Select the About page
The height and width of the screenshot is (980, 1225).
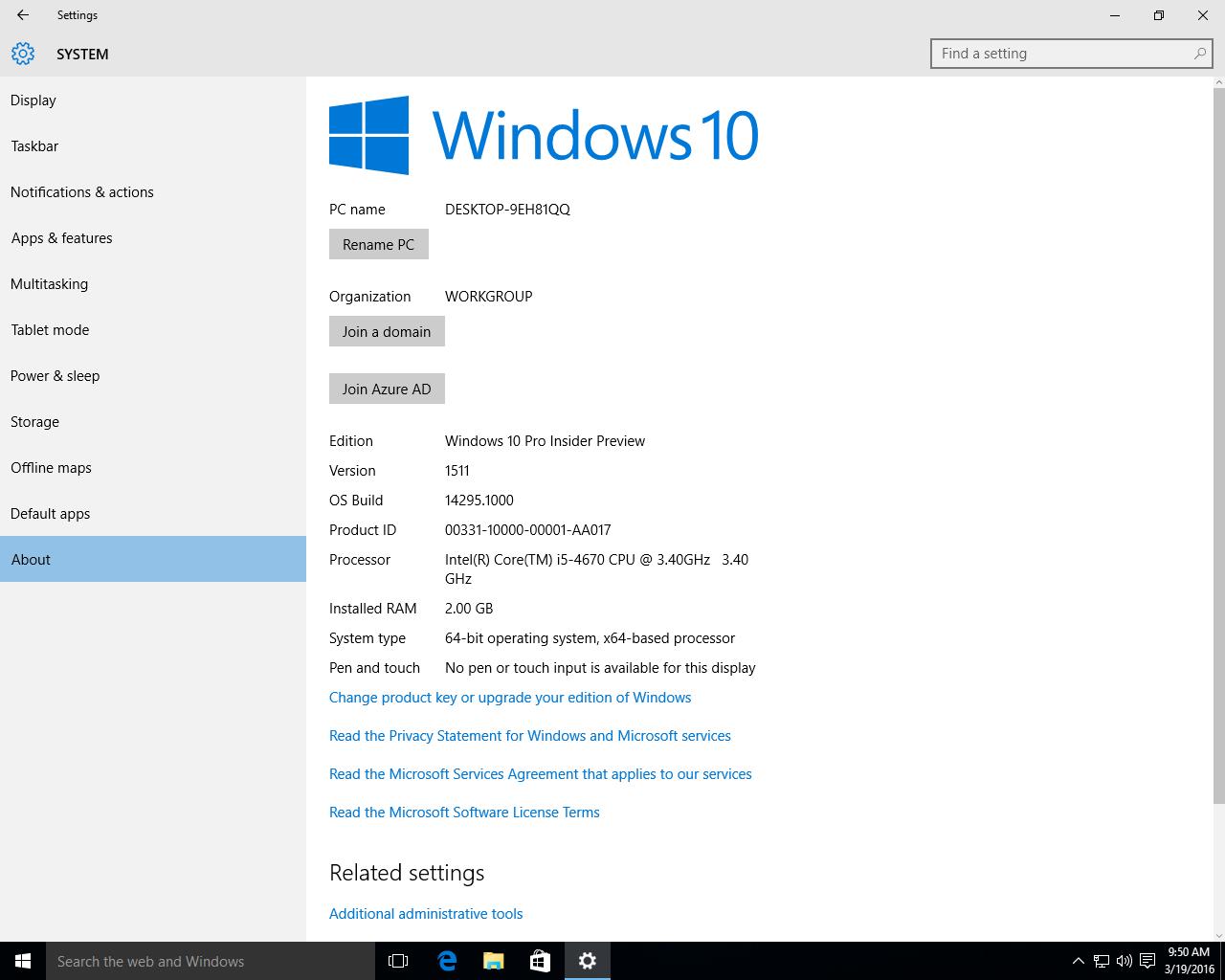tap(153, 559)
